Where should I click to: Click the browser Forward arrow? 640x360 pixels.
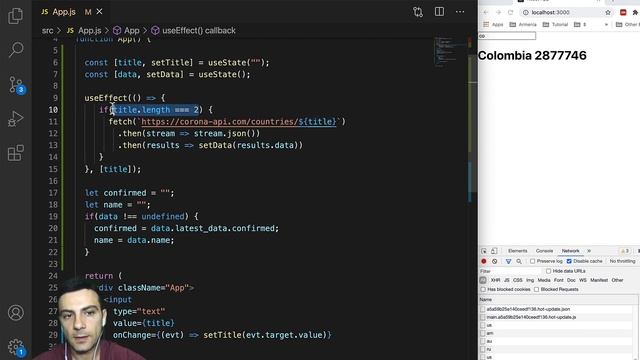[498, 13]
